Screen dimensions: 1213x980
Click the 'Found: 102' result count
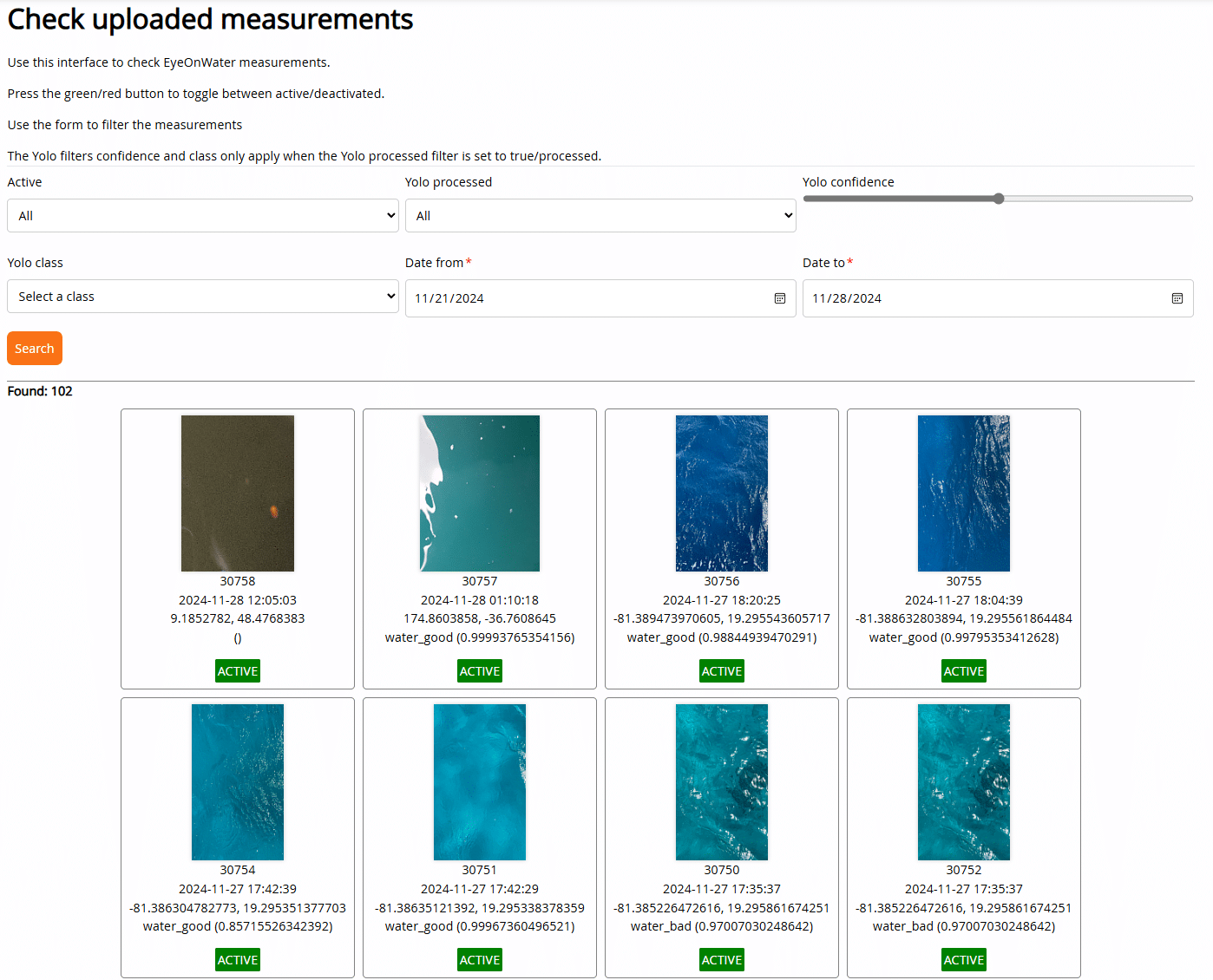40,391
